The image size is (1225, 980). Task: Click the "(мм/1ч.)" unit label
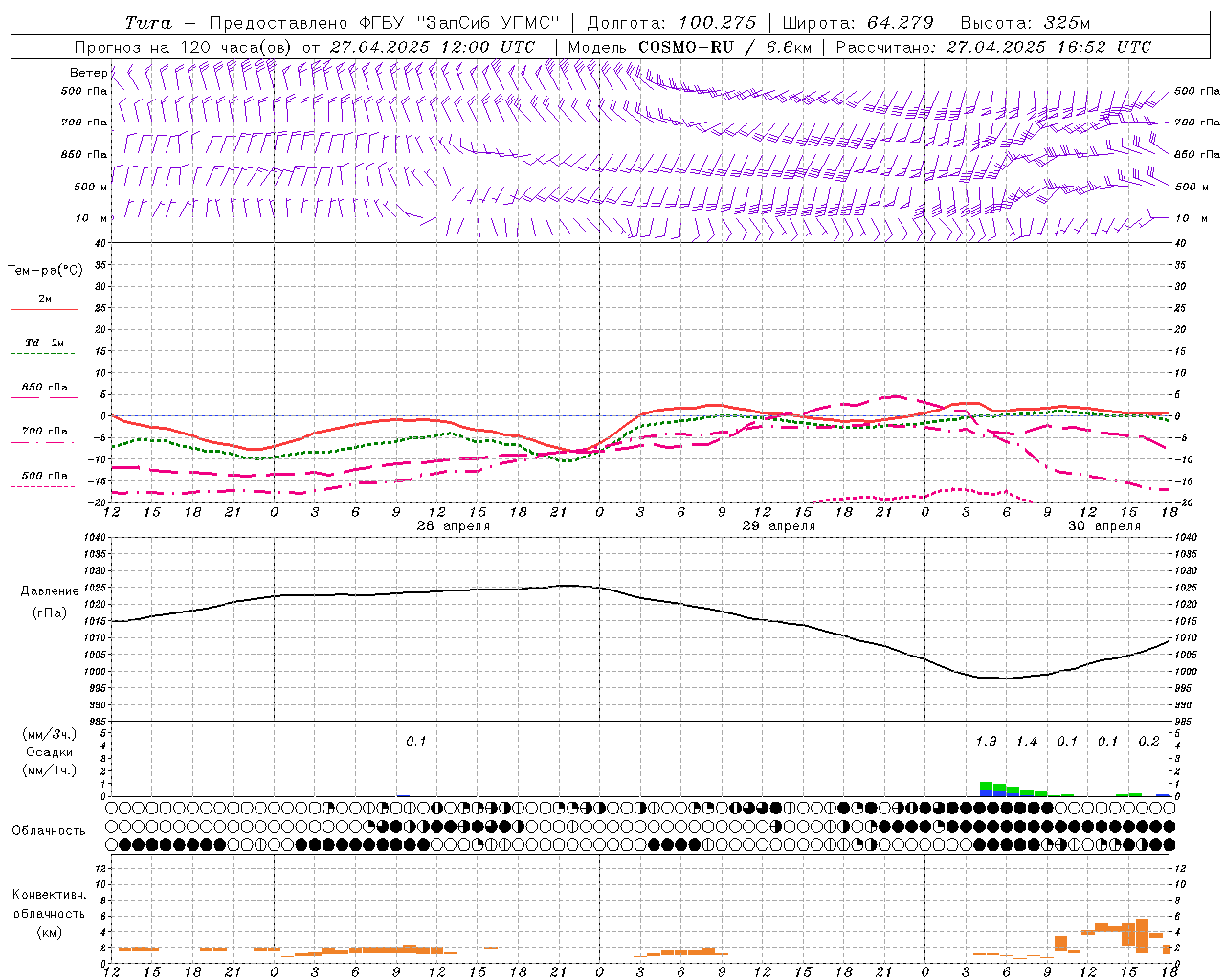coord(49,770)
